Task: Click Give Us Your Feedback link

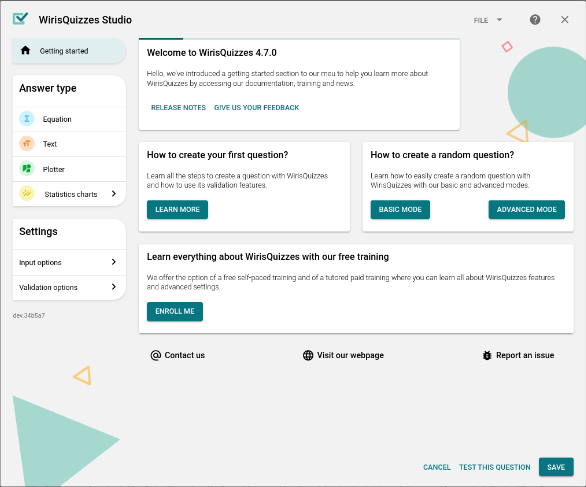Action: 256,108
